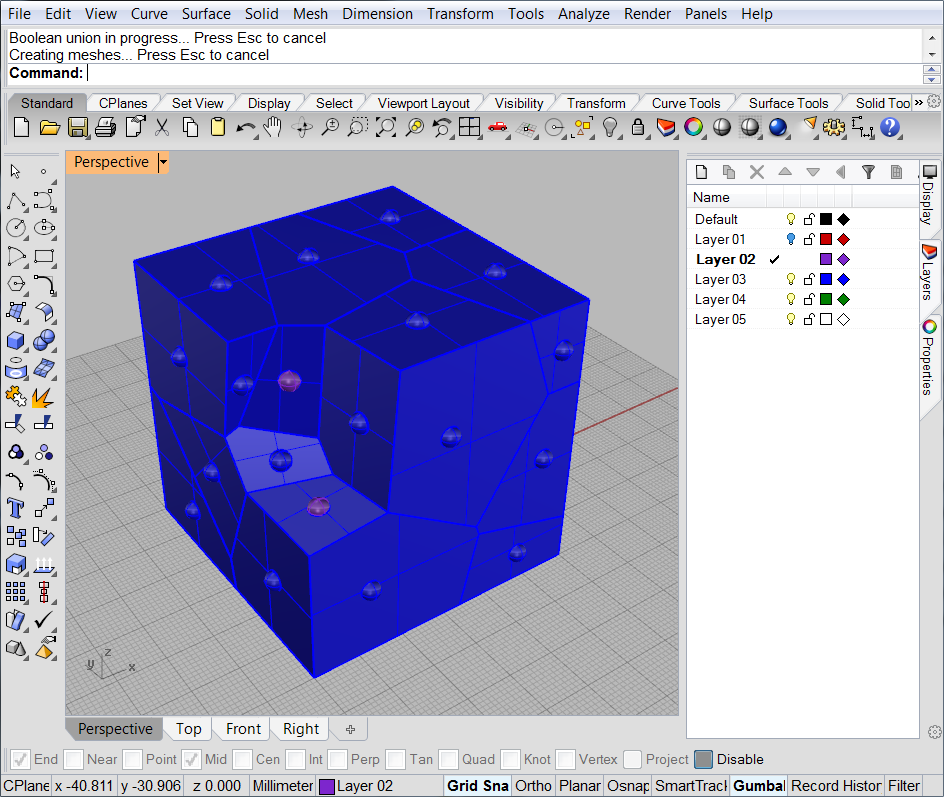Screen dimensions: 944x797
Task: Move layer up with triangle arrow
Action: point(785,172)
